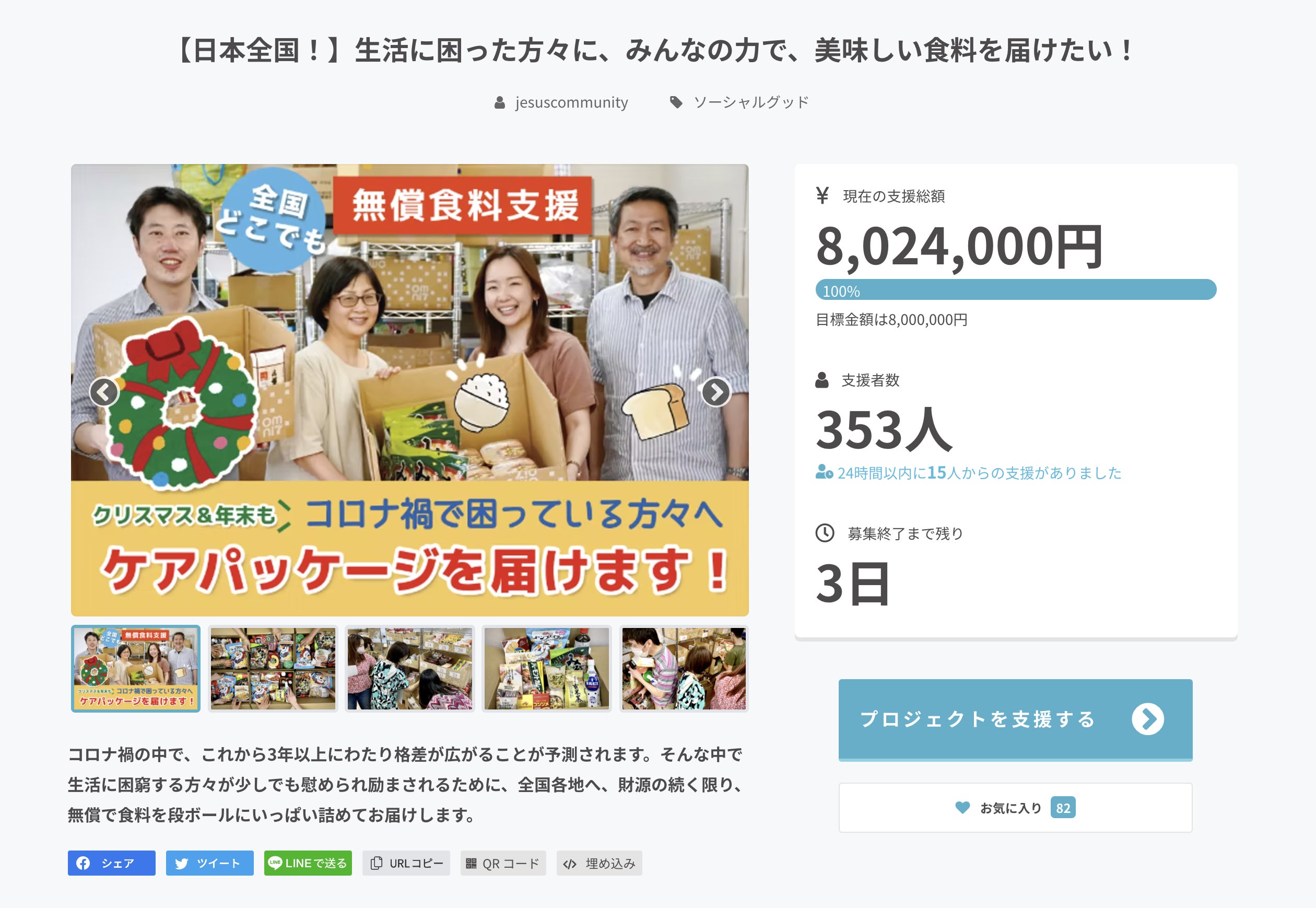Image resolution: width=1316 pixels, height=908 pixels.
Task: Open the ソーシャルグッド category tag
Action: coord(751,102)
